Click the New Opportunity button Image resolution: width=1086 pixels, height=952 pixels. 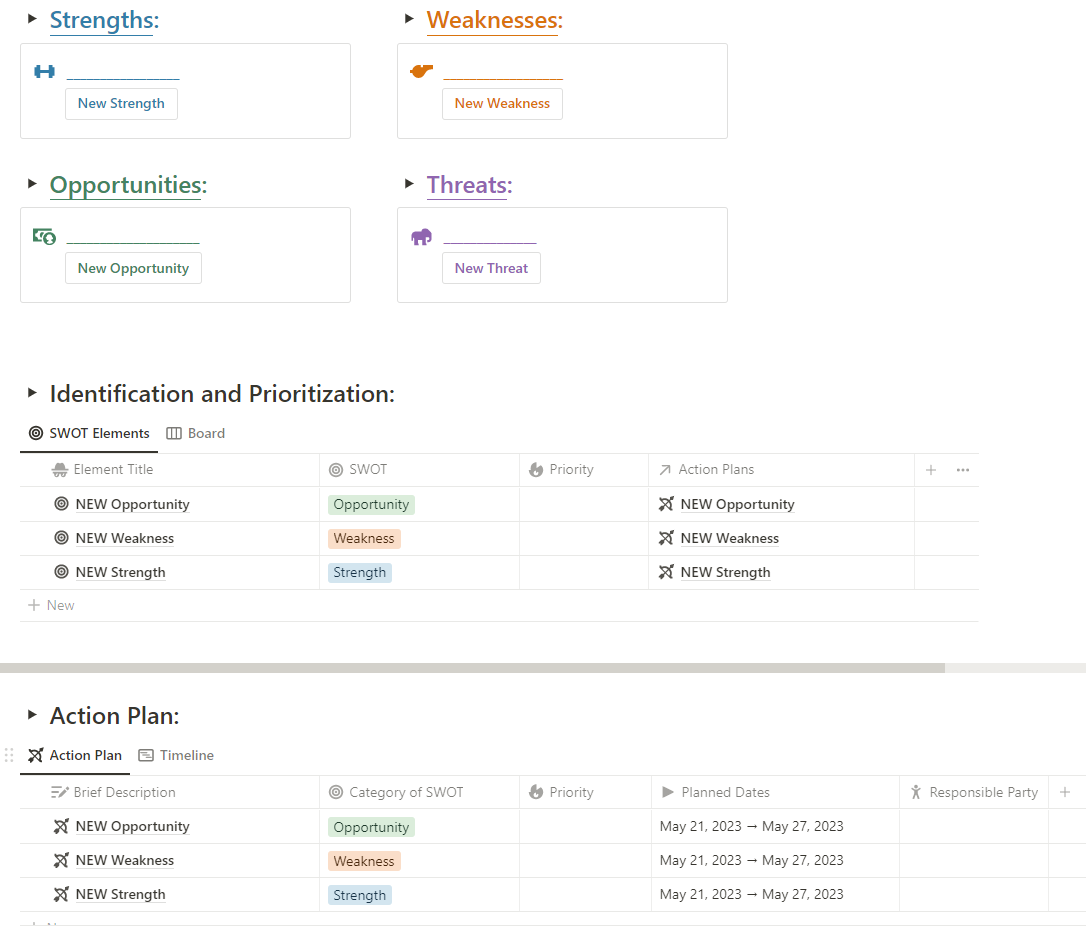(x=133, y=268)
